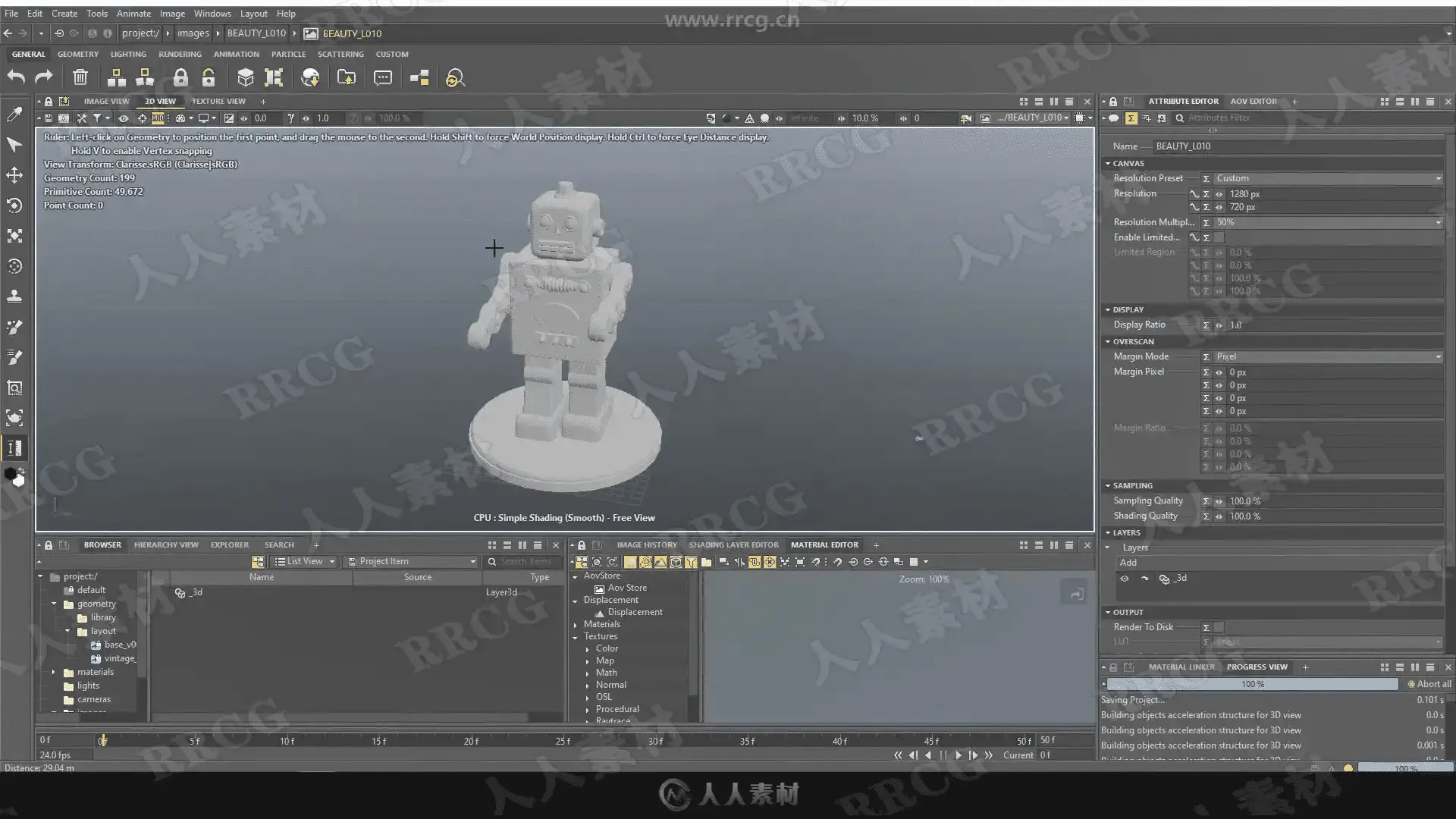This screenshot has width=1456, height=819.
Task: Enable the Render To Disk checkbox
Action: [x=1219, y=627]
